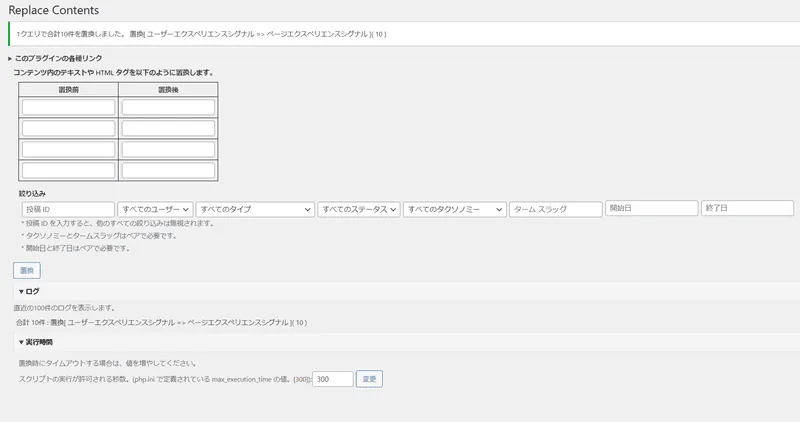Click second row 置換前 input field
Screen dimensions: 800x422
point(68,128)
